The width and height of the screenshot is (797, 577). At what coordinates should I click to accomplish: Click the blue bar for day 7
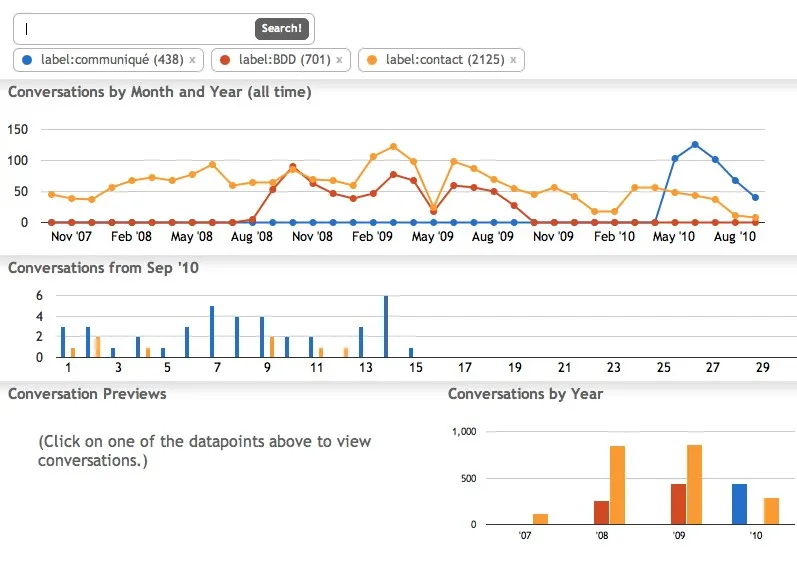coord(212,331)
